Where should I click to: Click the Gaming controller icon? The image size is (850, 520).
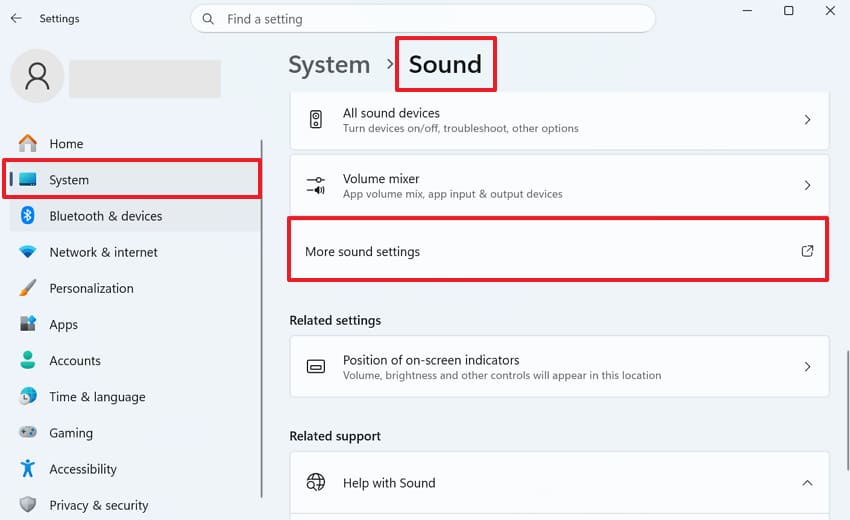pos(28,432)
